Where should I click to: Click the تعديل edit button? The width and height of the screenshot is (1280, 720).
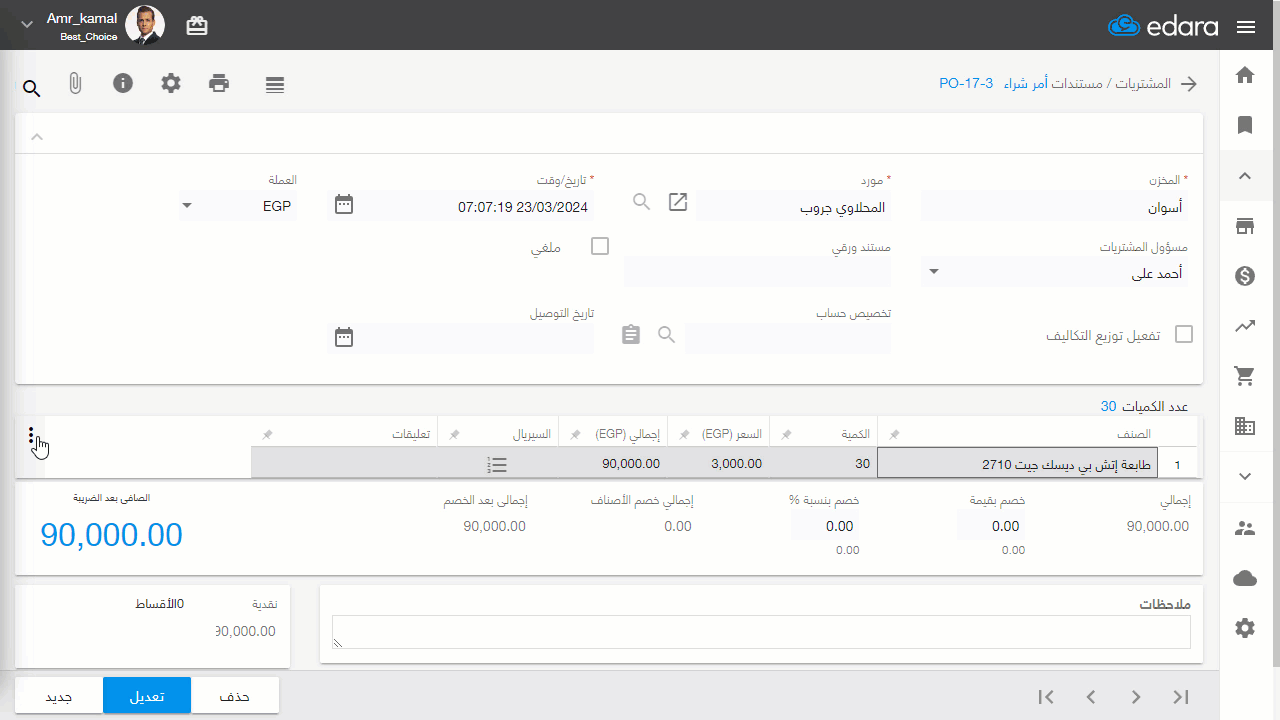[147, 696]
